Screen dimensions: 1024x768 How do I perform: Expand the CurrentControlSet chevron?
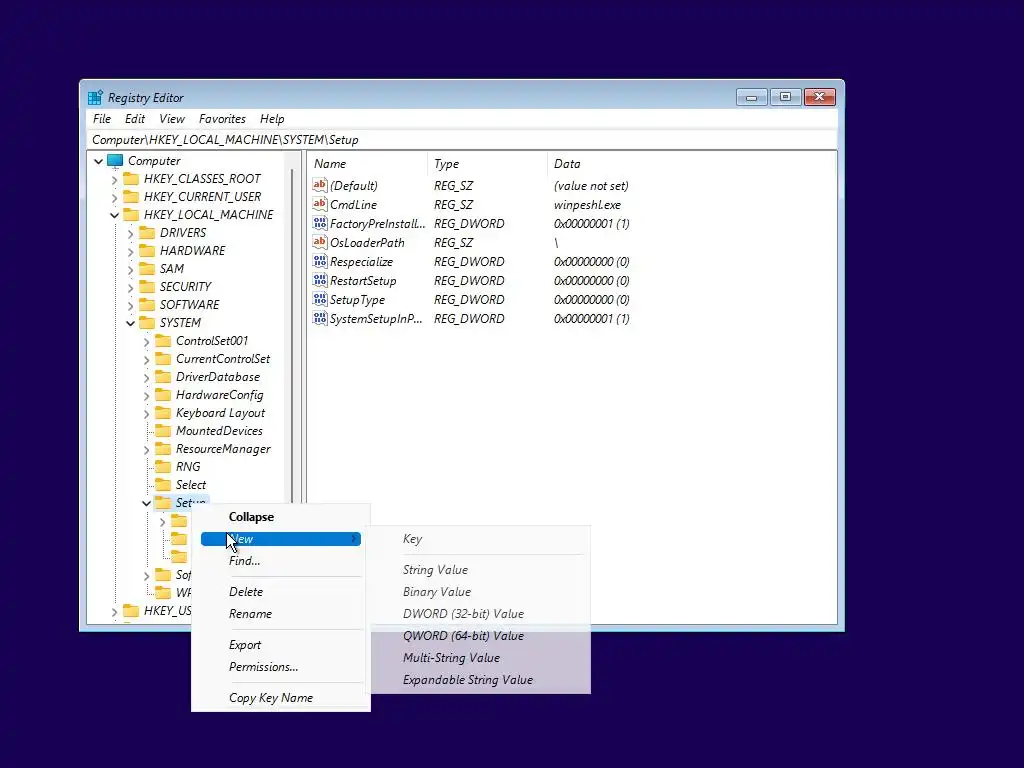pos(146,359)
